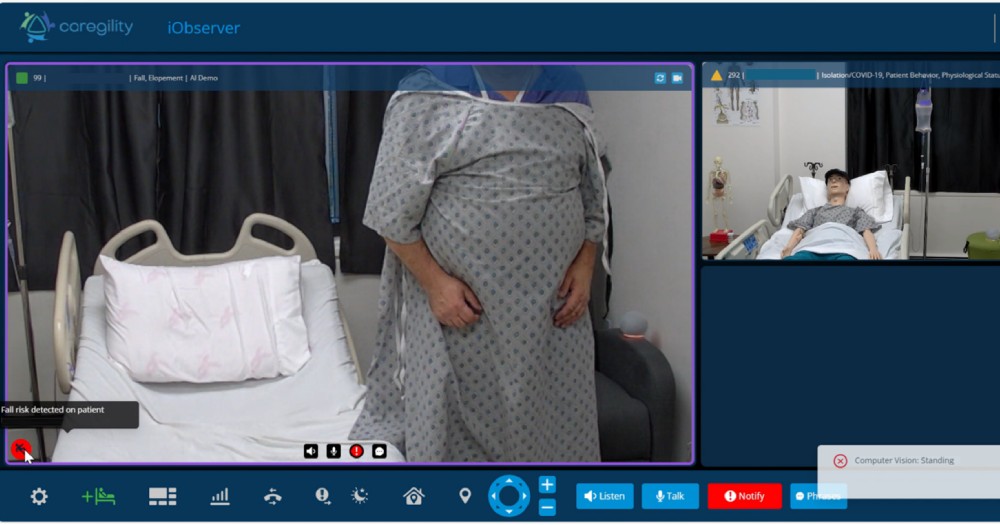Zoom in camera with plus button
The width and height of the screenshot is (1000, 525).
(x=547, y=485)
